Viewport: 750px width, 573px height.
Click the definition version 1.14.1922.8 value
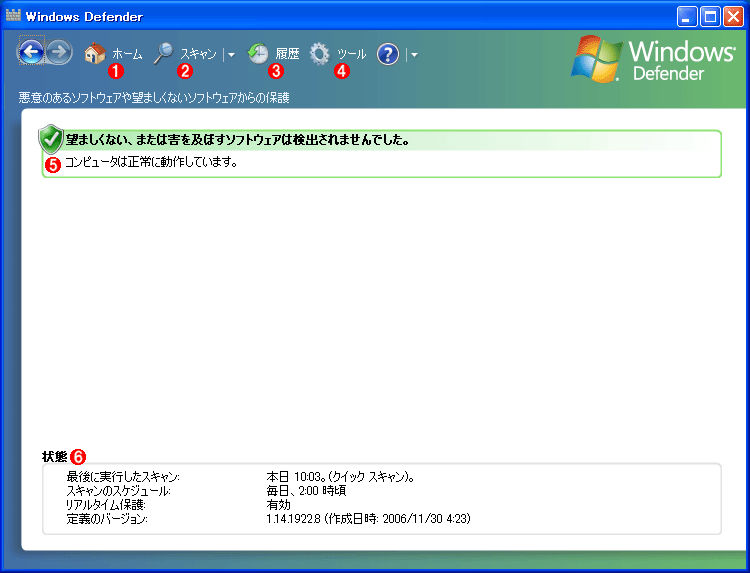click(x=368, y=518)
